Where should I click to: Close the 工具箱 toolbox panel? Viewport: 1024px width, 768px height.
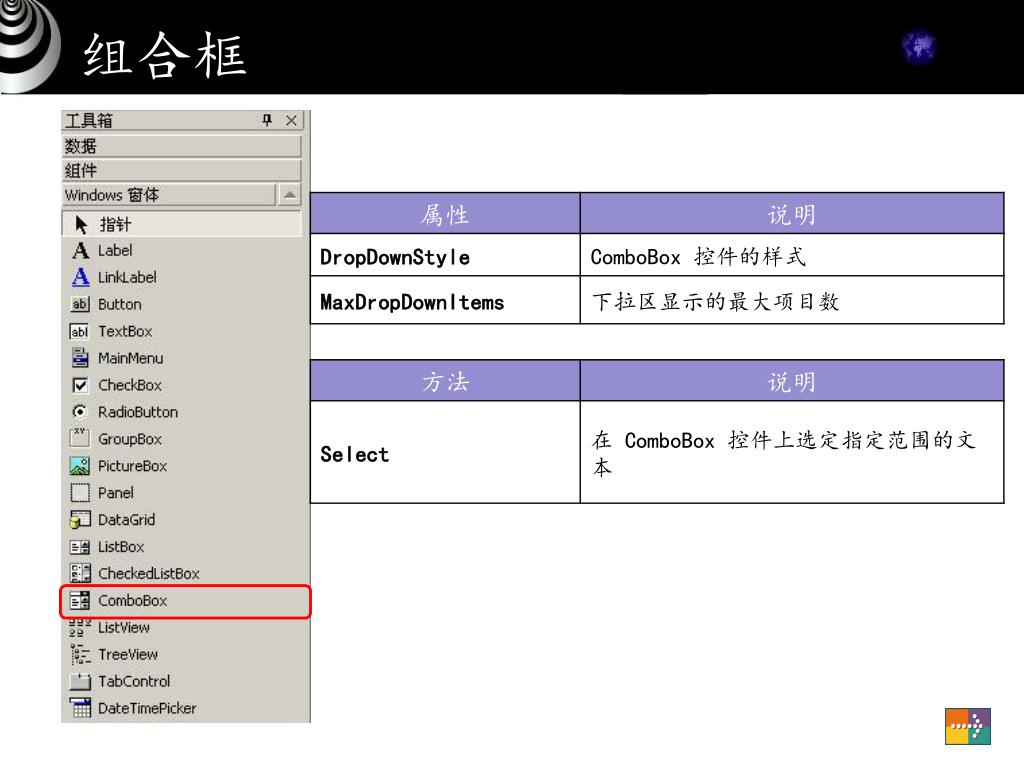click(291, 121)
